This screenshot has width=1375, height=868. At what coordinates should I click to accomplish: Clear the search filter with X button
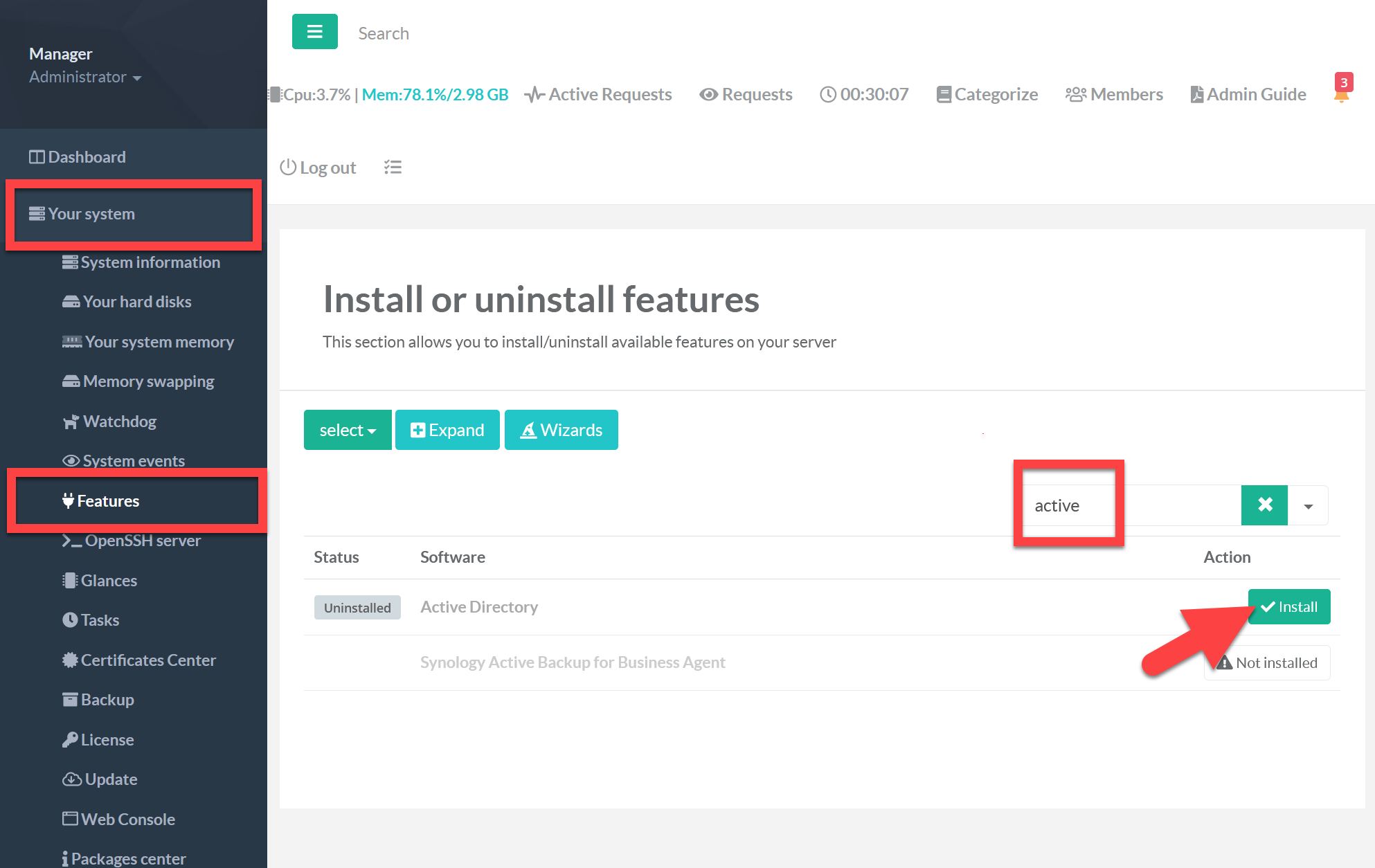[x=1264, y=505]
